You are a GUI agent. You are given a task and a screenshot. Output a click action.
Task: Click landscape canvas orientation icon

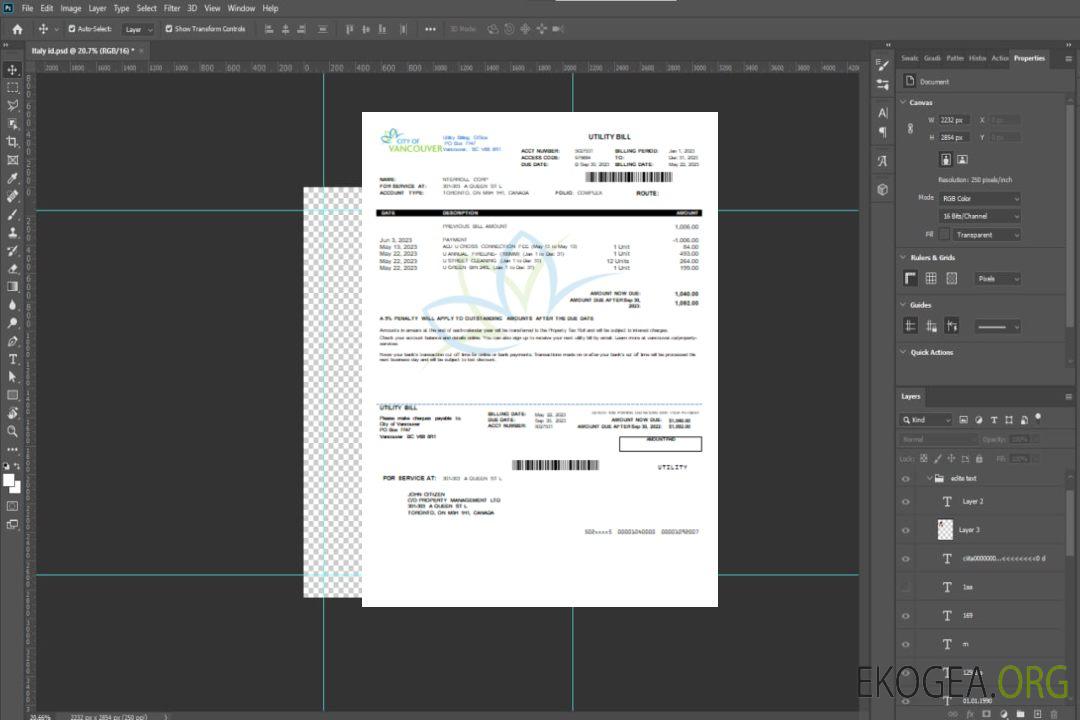point(962,159)
